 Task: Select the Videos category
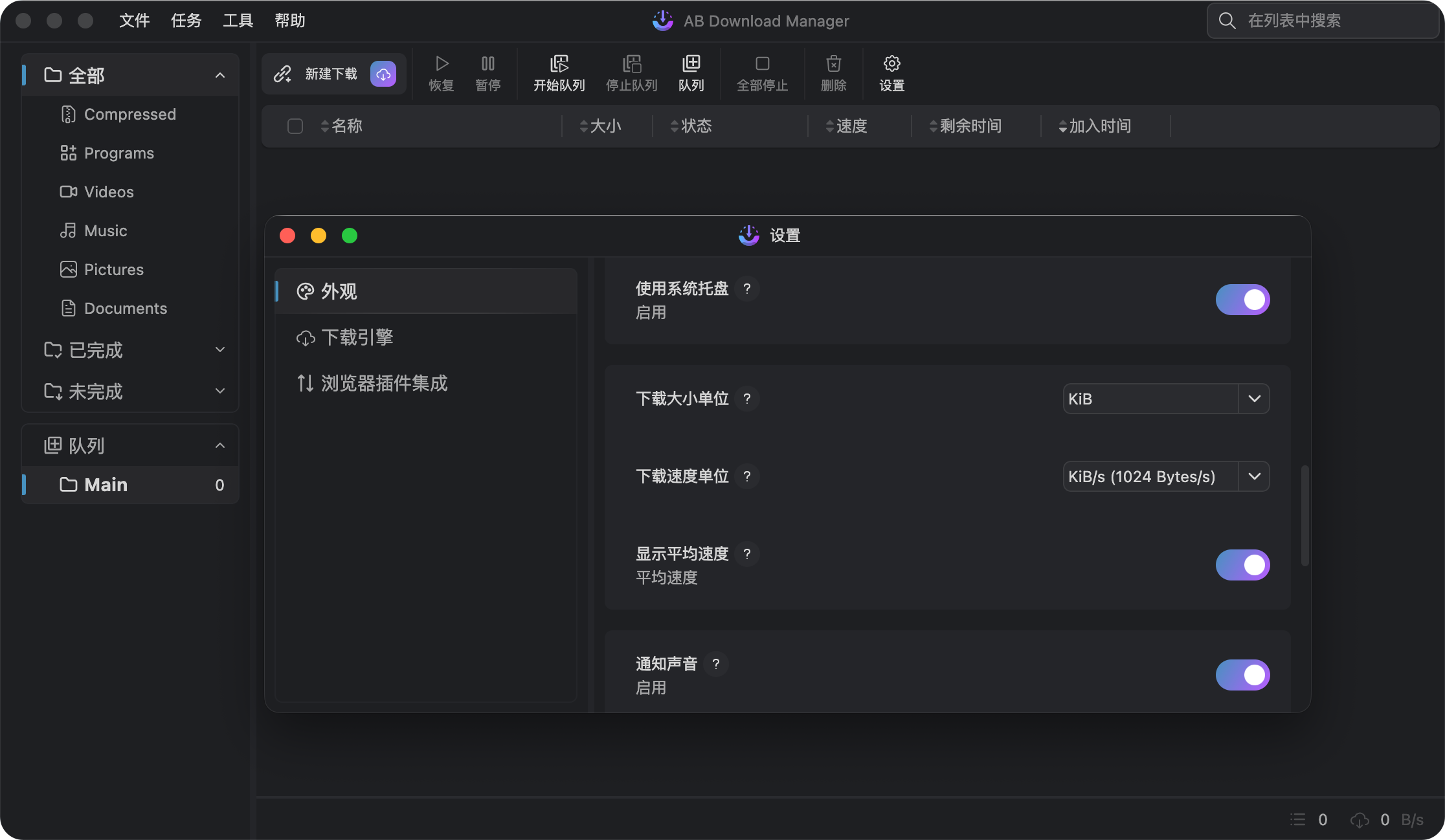(x=131, y=192)
